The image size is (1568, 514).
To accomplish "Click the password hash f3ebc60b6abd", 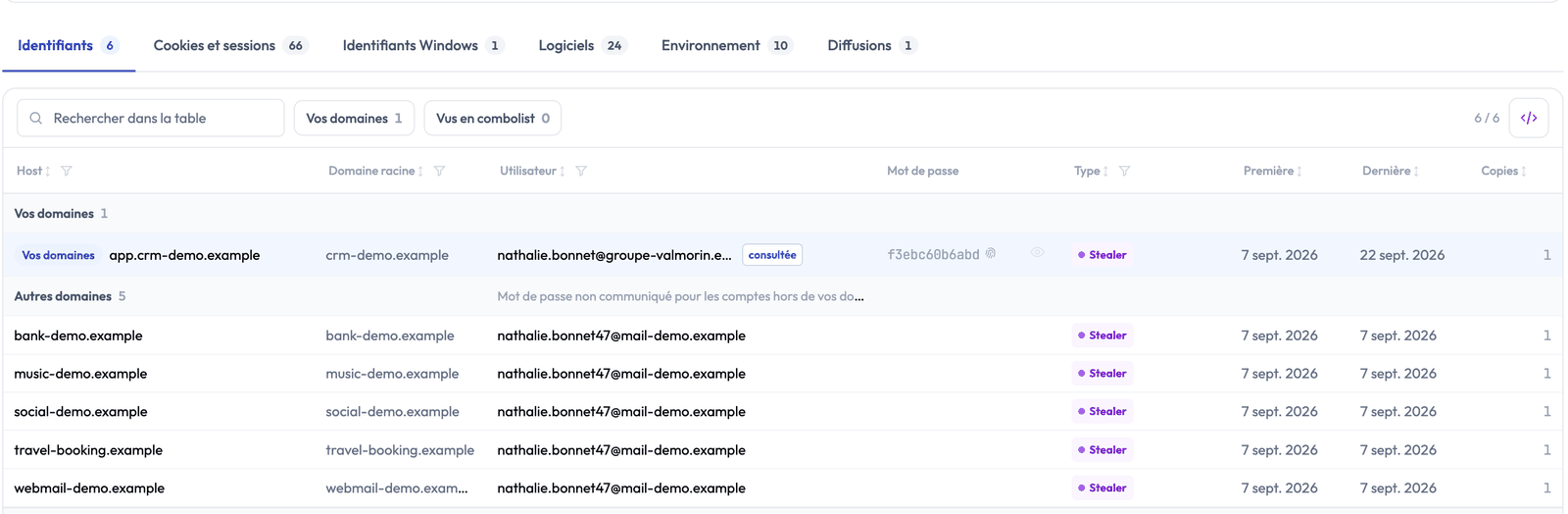I will point(933,255).
